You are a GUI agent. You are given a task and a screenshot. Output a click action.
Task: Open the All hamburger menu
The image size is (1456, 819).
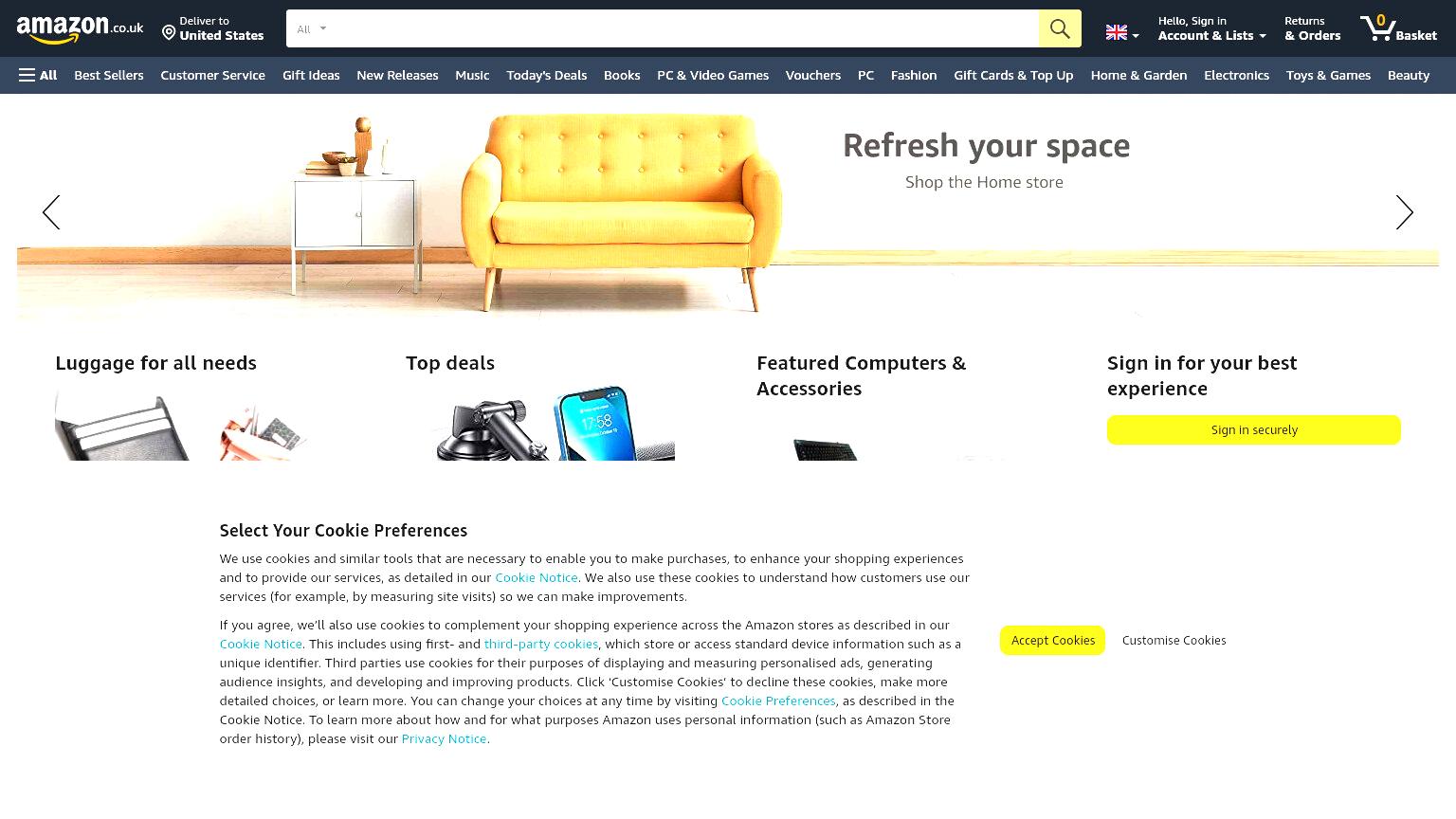(x=38, y=75)
